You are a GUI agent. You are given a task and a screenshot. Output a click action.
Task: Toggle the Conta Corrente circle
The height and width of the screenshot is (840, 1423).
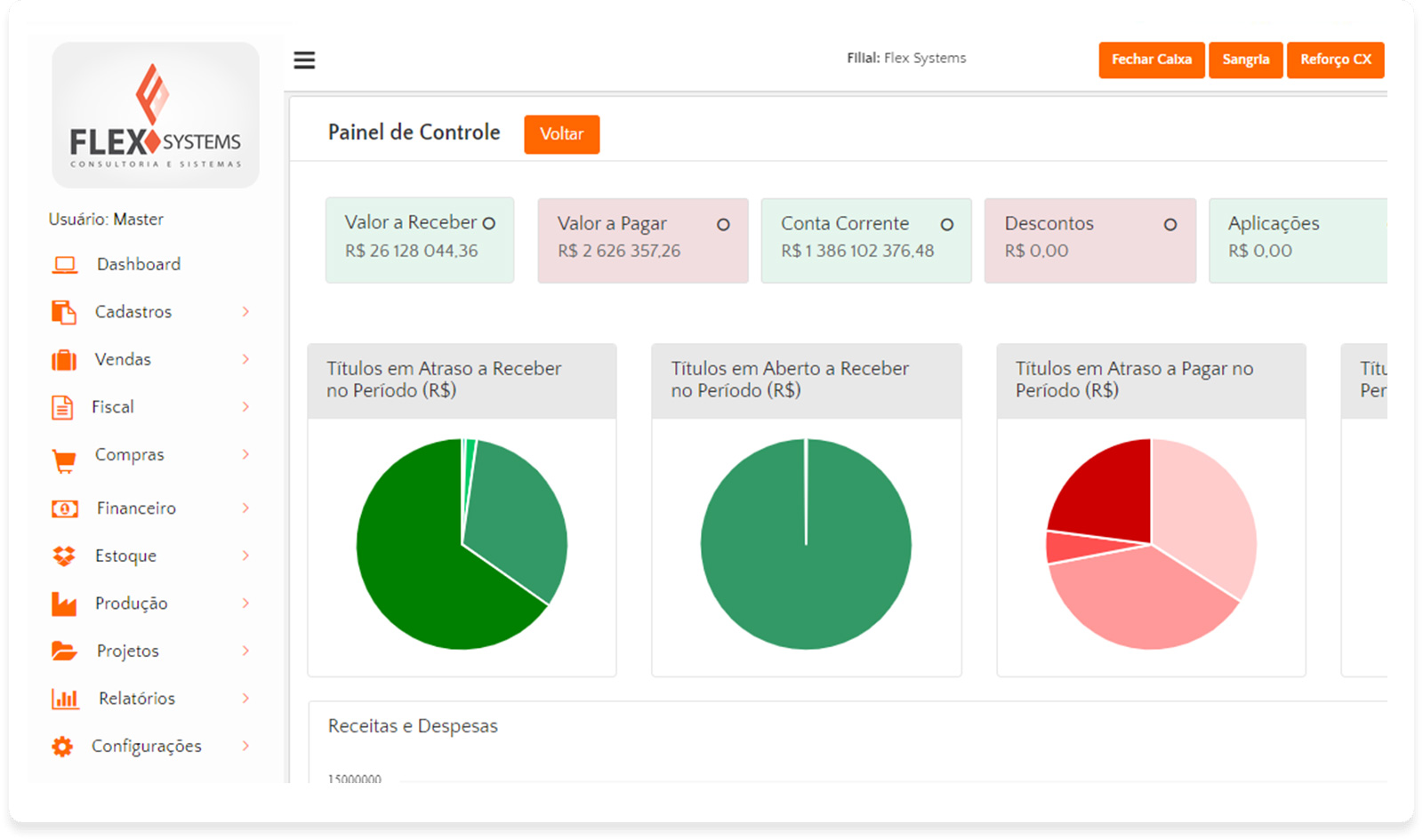pos(947,225)
